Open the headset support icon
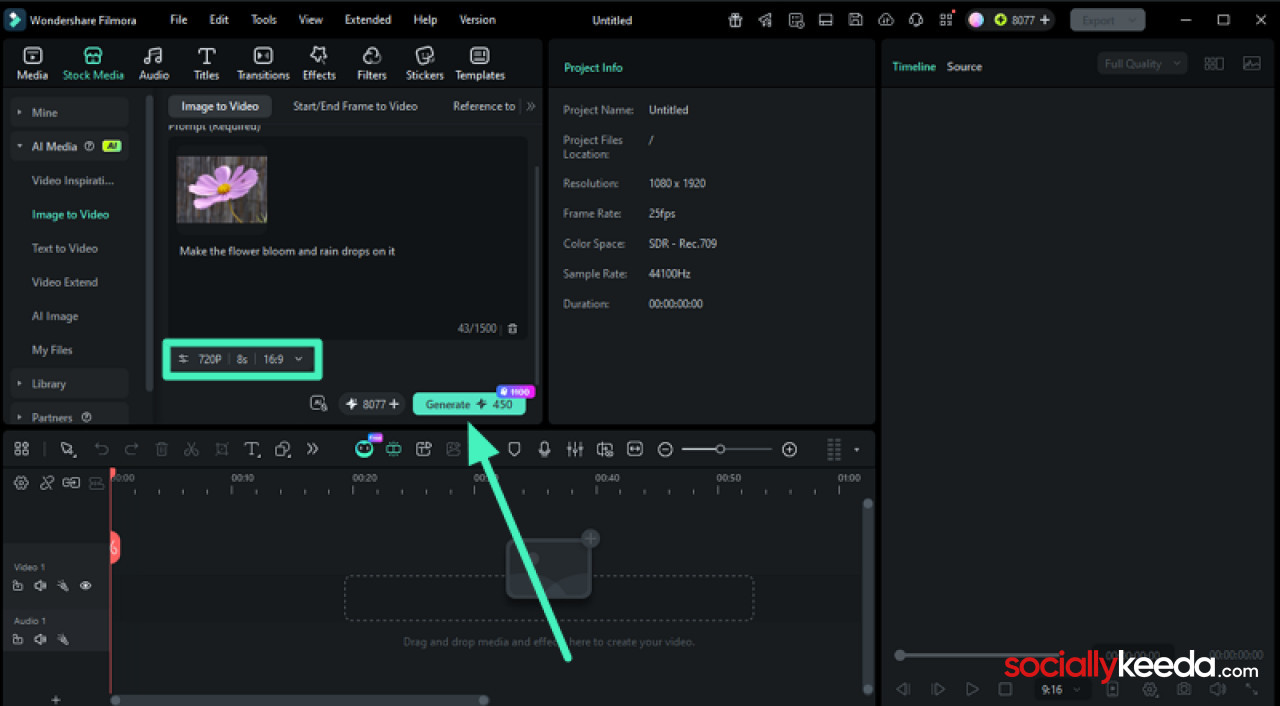The width and height of the screenshot is (1280, 706). pyautogui.click(x=916, y=20)
